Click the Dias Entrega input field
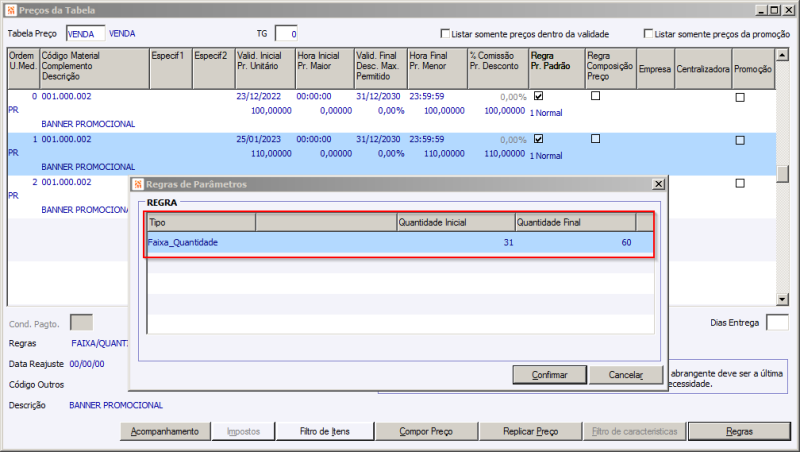The width and height of the screenshot is (800, 452). pyautogui.click(x=776, y=322)
